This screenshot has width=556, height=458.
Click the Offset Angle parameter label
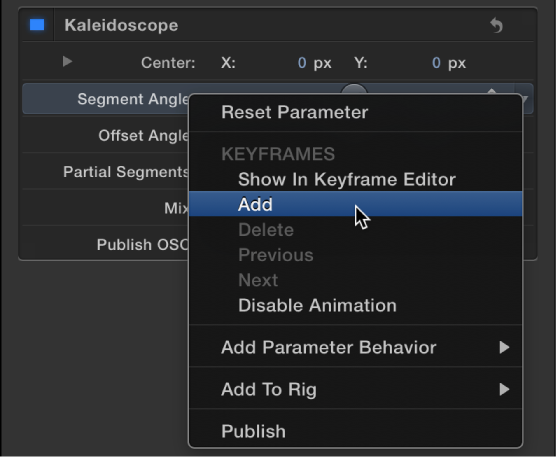143,136
